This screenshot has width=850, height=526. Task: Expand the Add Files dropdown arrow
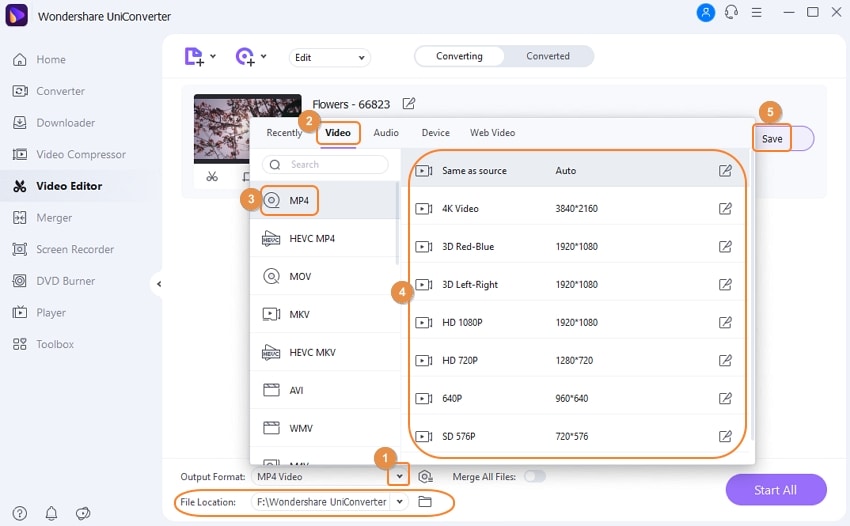[213, 56]
